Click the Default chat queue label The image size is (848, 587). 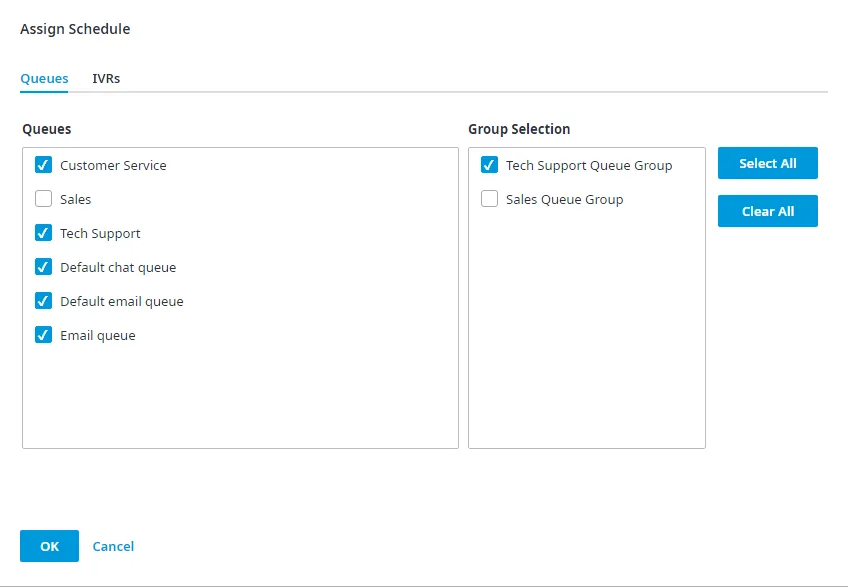click(118, 268)
